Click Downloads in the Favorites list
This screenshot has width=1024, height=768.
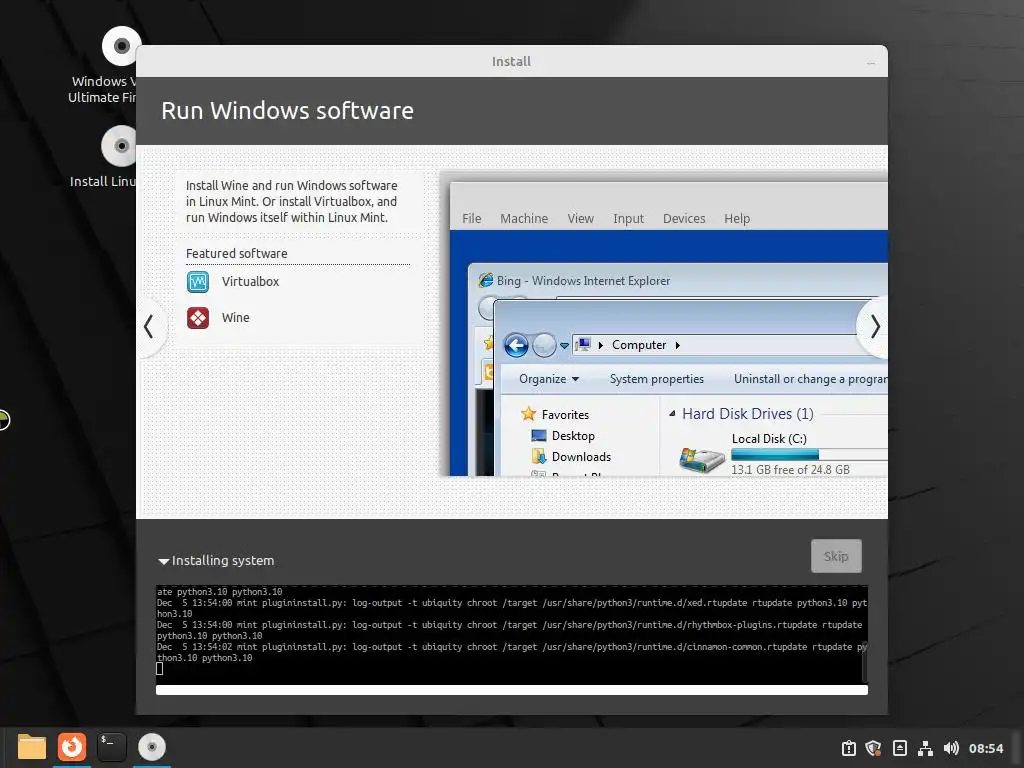[x=571, y=456]
